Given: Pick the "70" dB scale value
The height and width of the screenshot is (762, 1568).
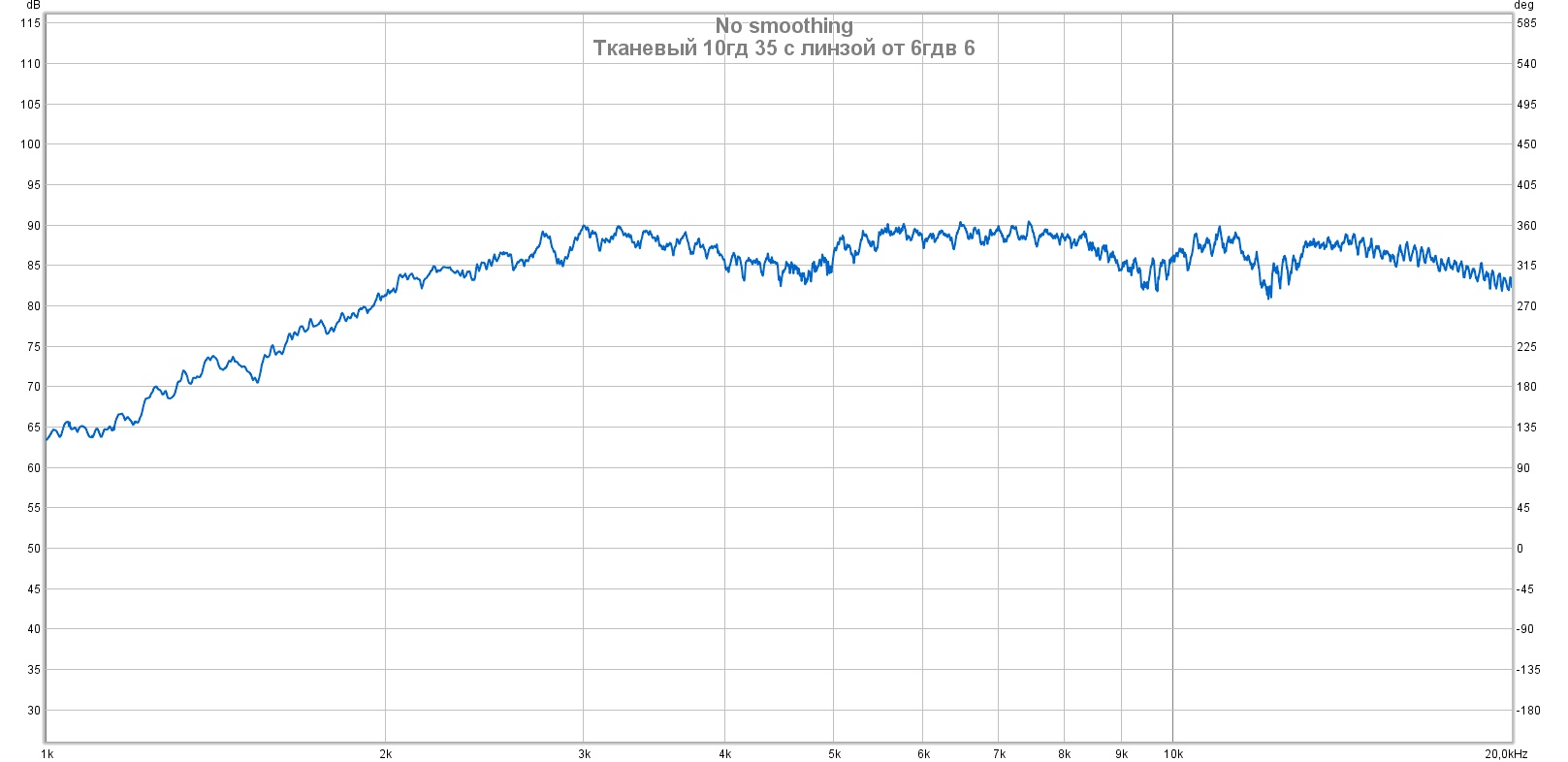Looking at the screenshot, I should point(34,387).
